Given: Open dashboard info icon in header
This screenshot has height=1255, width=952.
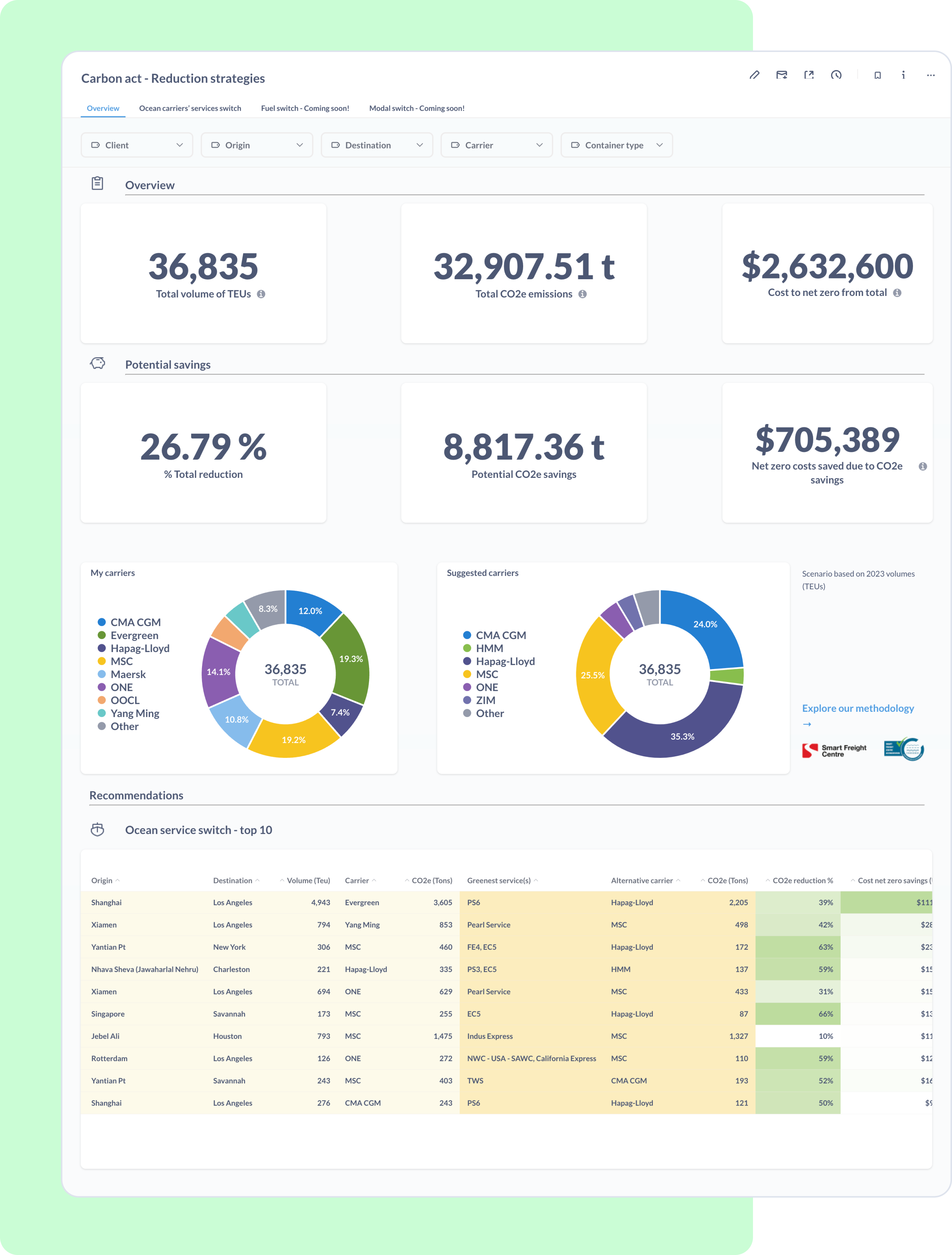Looking at the screenshot, I should tap(903, 75).
